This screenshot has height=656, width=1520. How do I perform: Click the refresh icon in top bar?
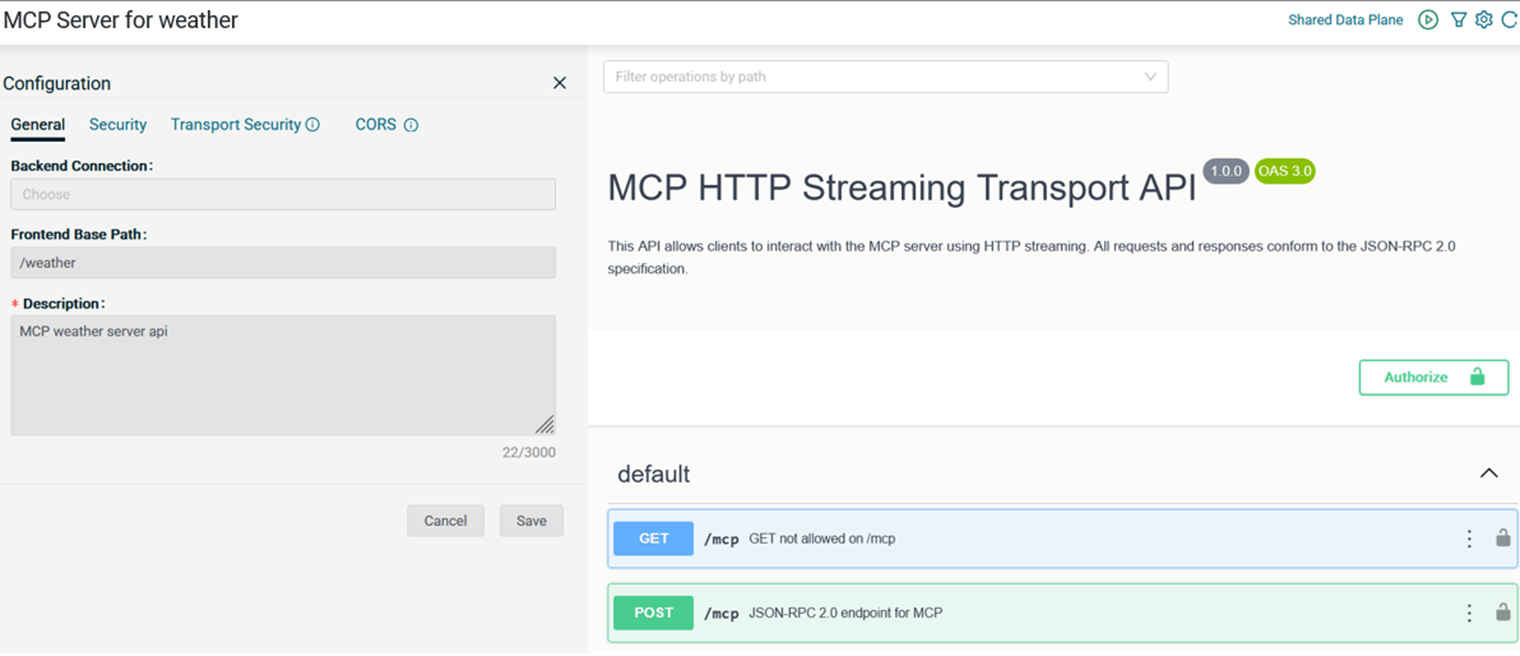(1509, 20)
